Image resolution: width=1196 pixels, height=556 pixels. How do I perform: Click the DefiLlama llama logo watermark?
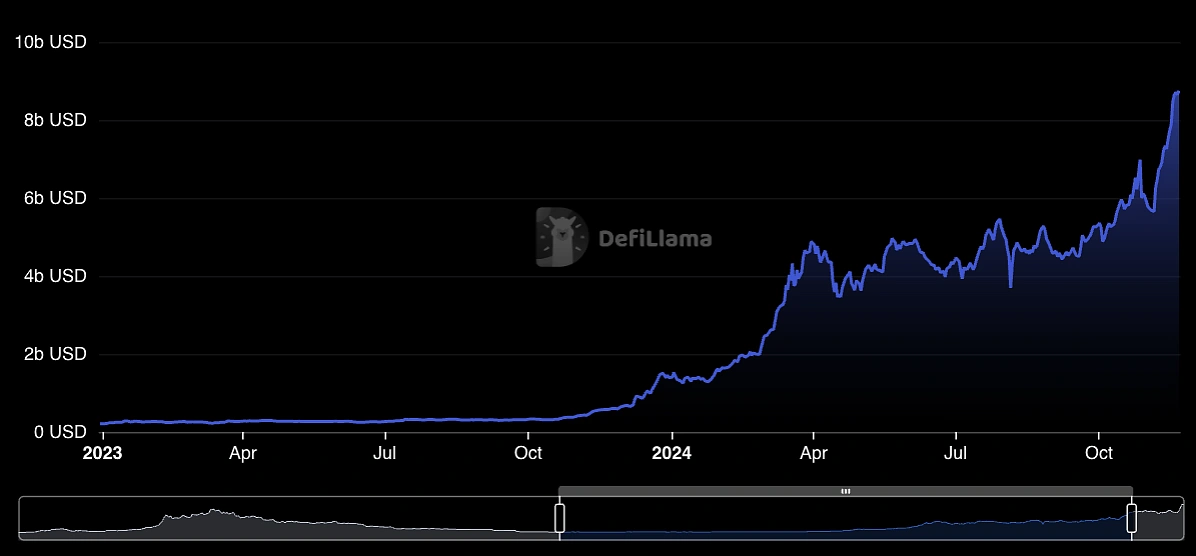[561, 237]
